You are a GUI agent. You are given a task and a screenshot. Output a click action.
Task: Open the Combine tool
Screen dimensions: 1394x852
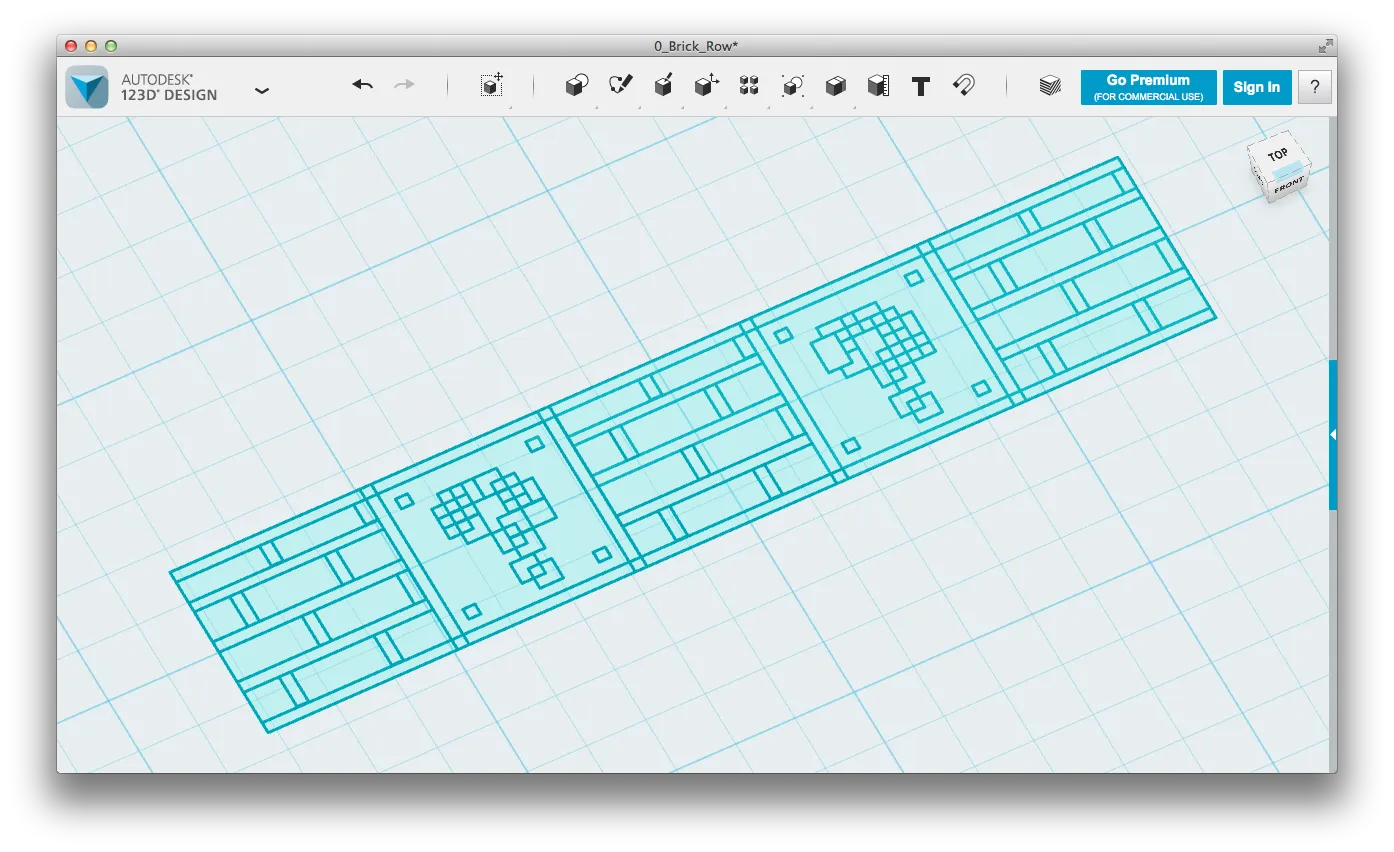coord(835,86)
